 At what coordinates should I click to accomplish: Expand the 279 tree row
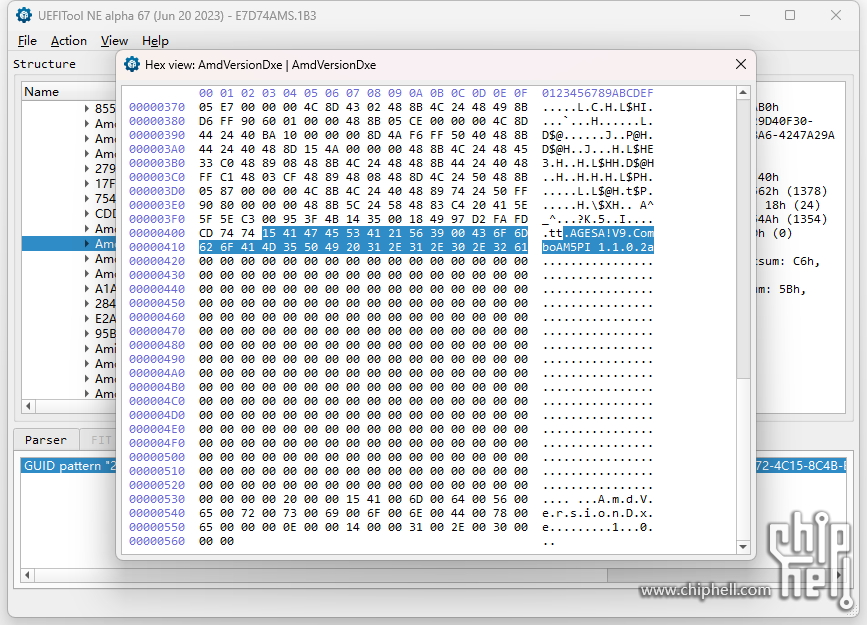click(87, 169)
